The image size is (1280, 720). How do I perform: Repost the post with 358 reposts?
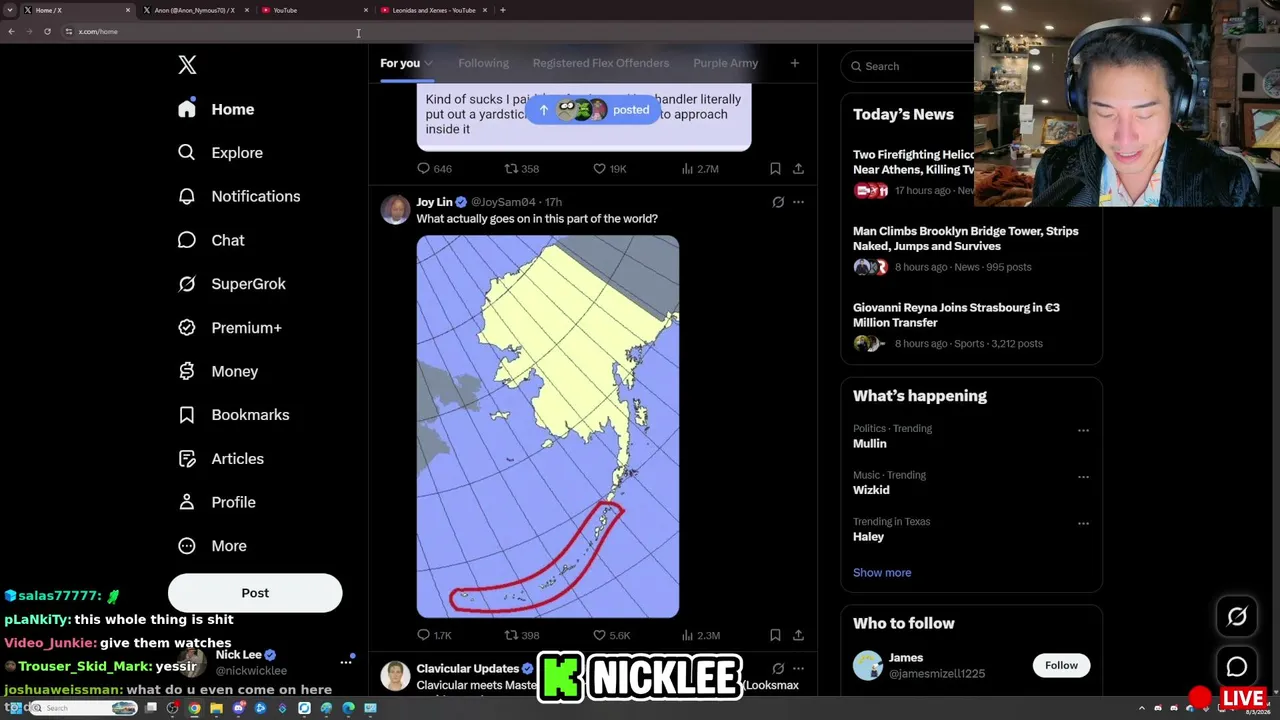tap(521, 169)
